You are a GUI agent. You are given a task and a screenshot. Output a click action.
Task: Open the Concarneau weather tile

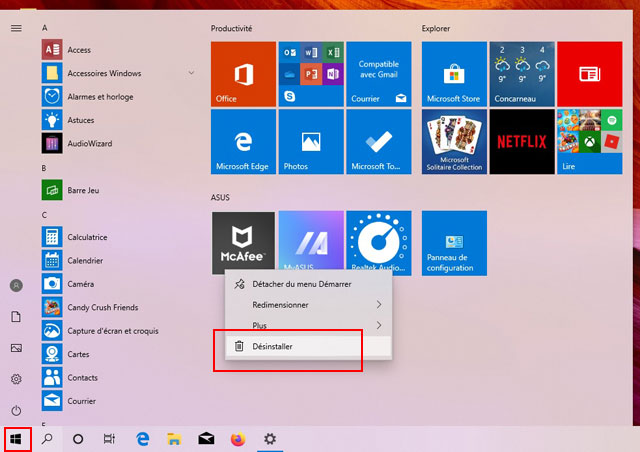pos(522,74)
